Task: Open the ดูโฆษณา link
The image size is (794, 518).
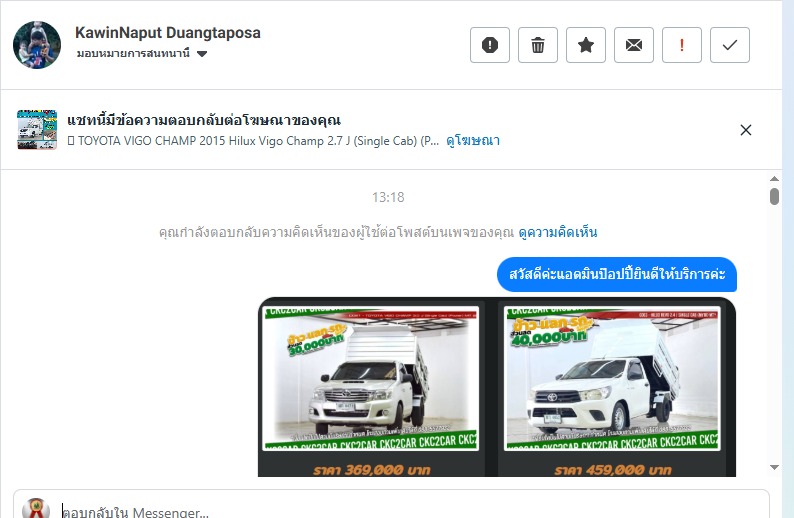Action: tap(473, 141)
